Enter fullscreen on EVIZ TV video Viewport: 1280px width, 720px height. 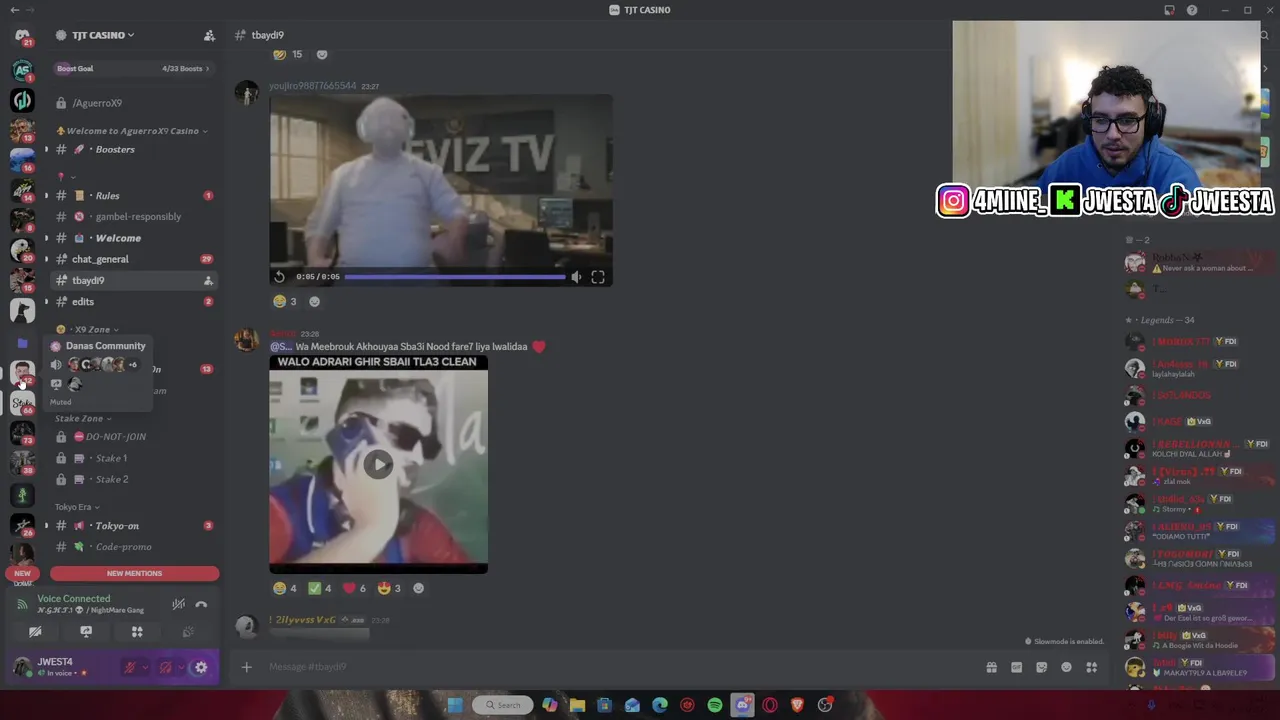tap(598, 277)
